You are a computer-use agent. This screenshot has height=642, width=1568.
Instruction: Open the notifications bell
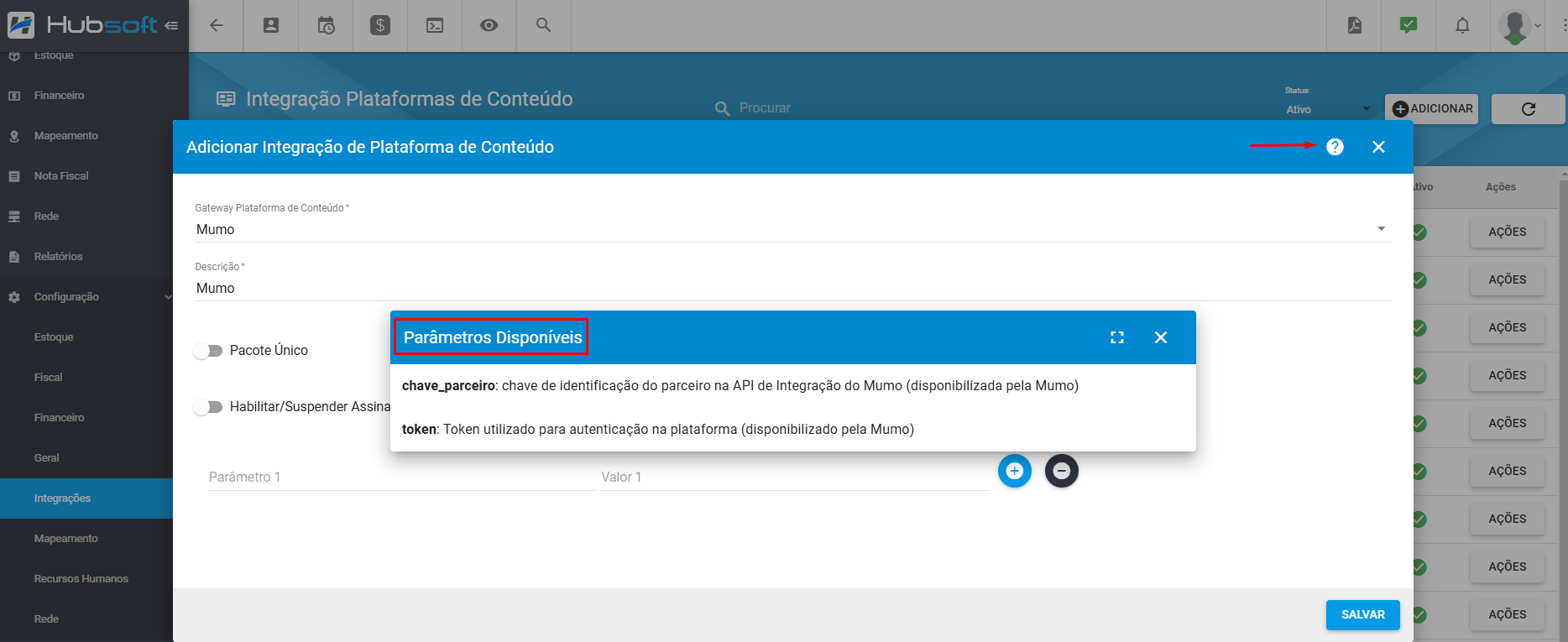(x=1462, y=25)
